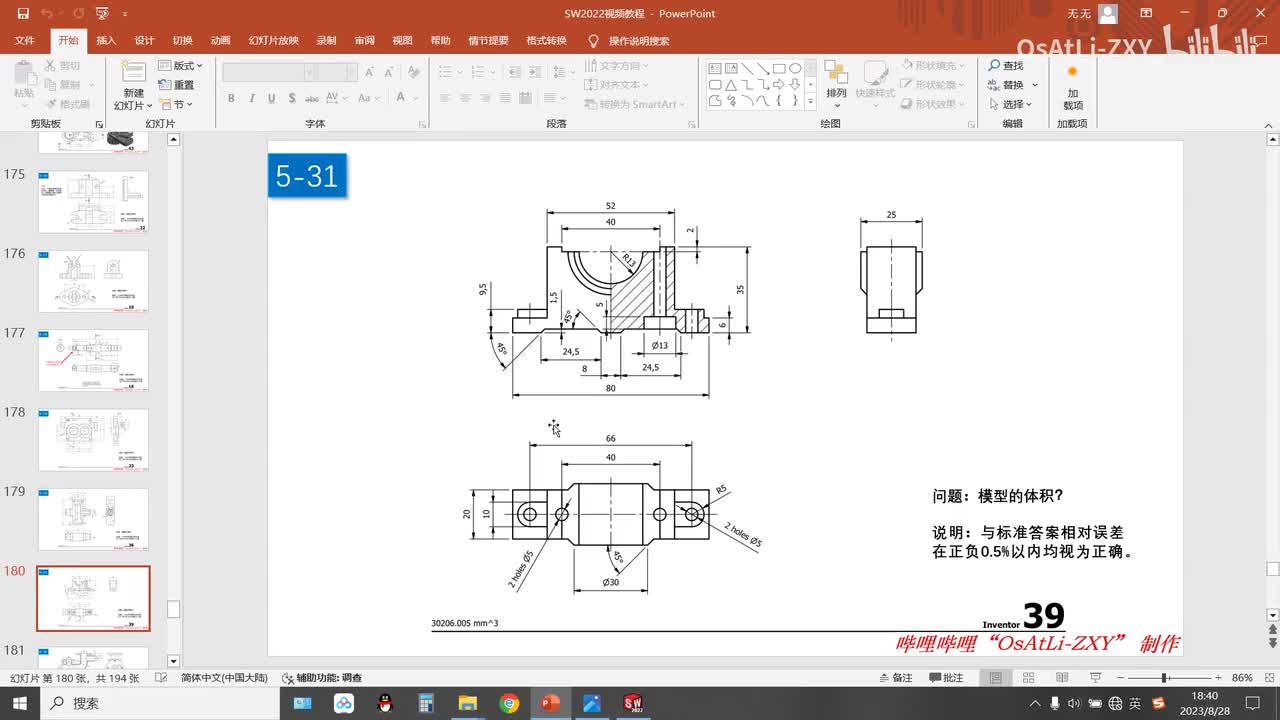Screen dimensions: 1280x720
Task: Click the Windows search box (搜索)
Action: pyautogui.click(x=160, y=703)
